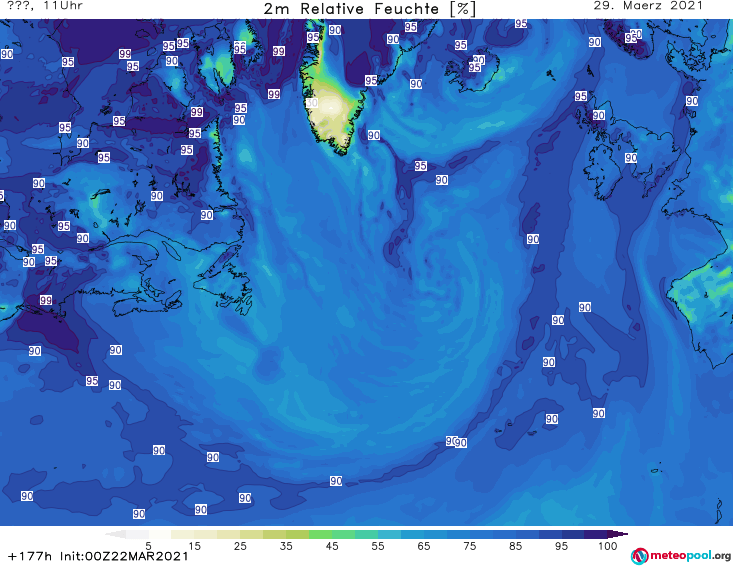Click the legend value 35
The width and height of the screenshot is (733, 566).
tap(286, 546)
